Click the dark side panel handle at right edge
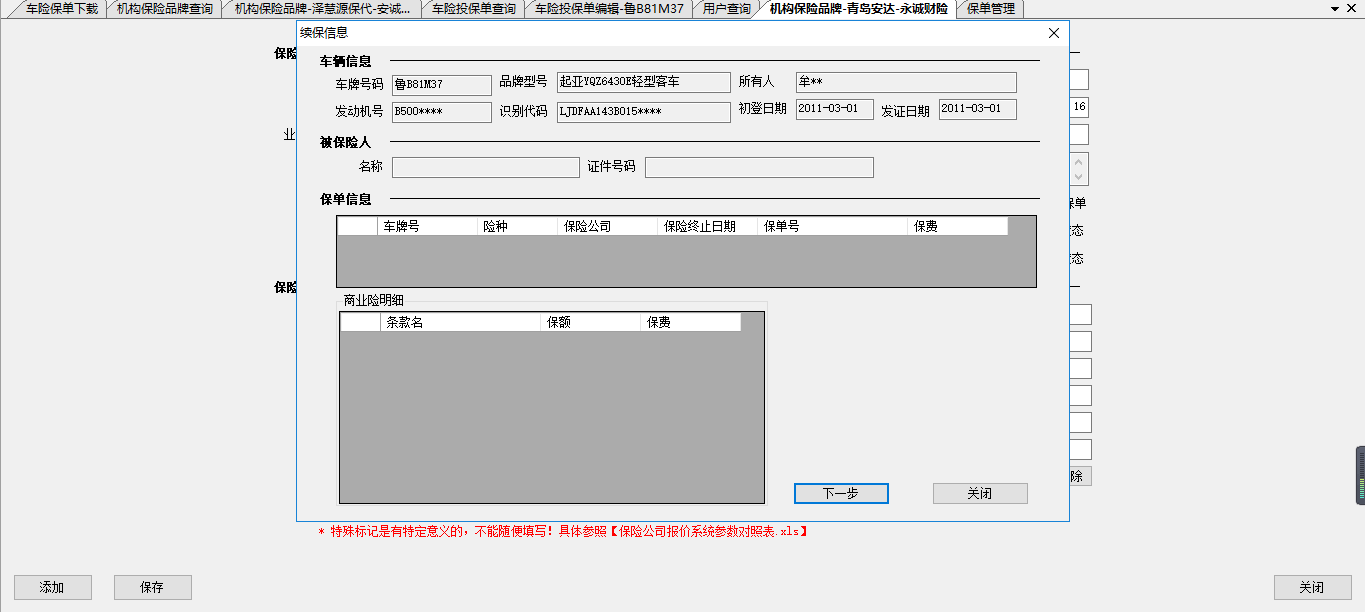1365x612 pixels. coord(1360,475)
